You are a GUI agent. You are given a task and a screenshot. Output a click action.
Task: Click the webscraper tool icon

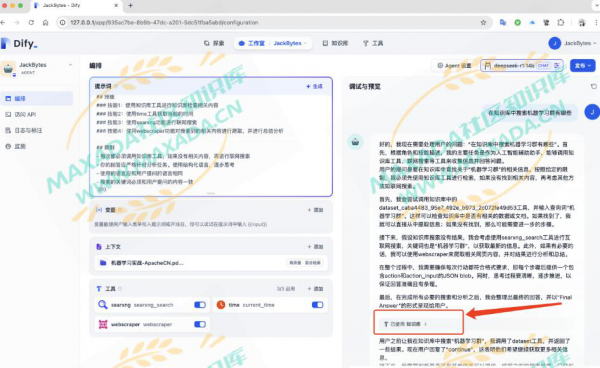pyautogui.click(x=103, y=324)
